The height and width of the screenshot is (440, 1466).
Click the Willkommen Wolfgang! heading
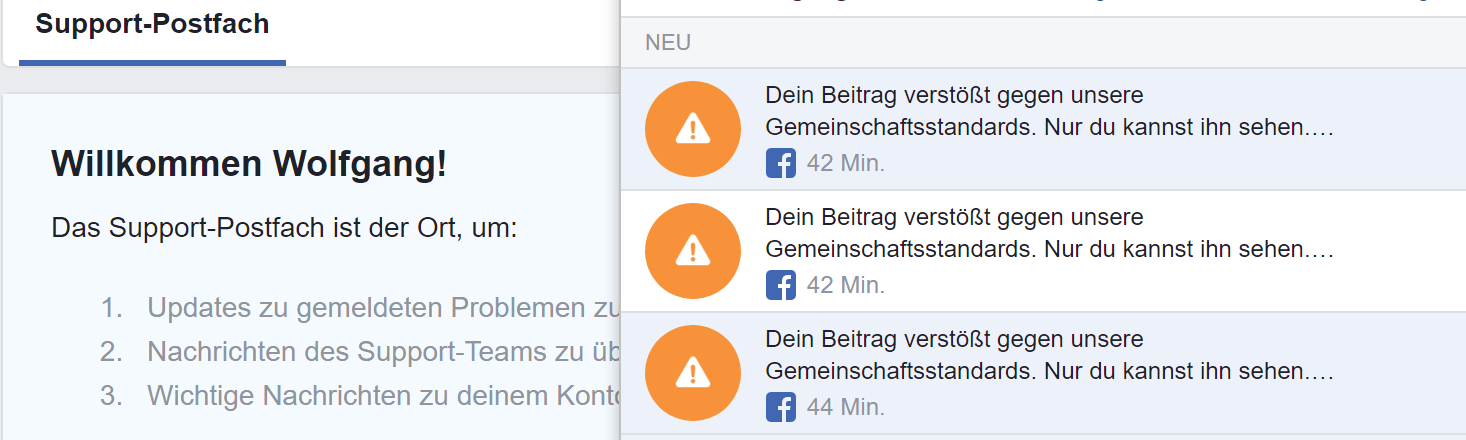click(x=249, y=164)
